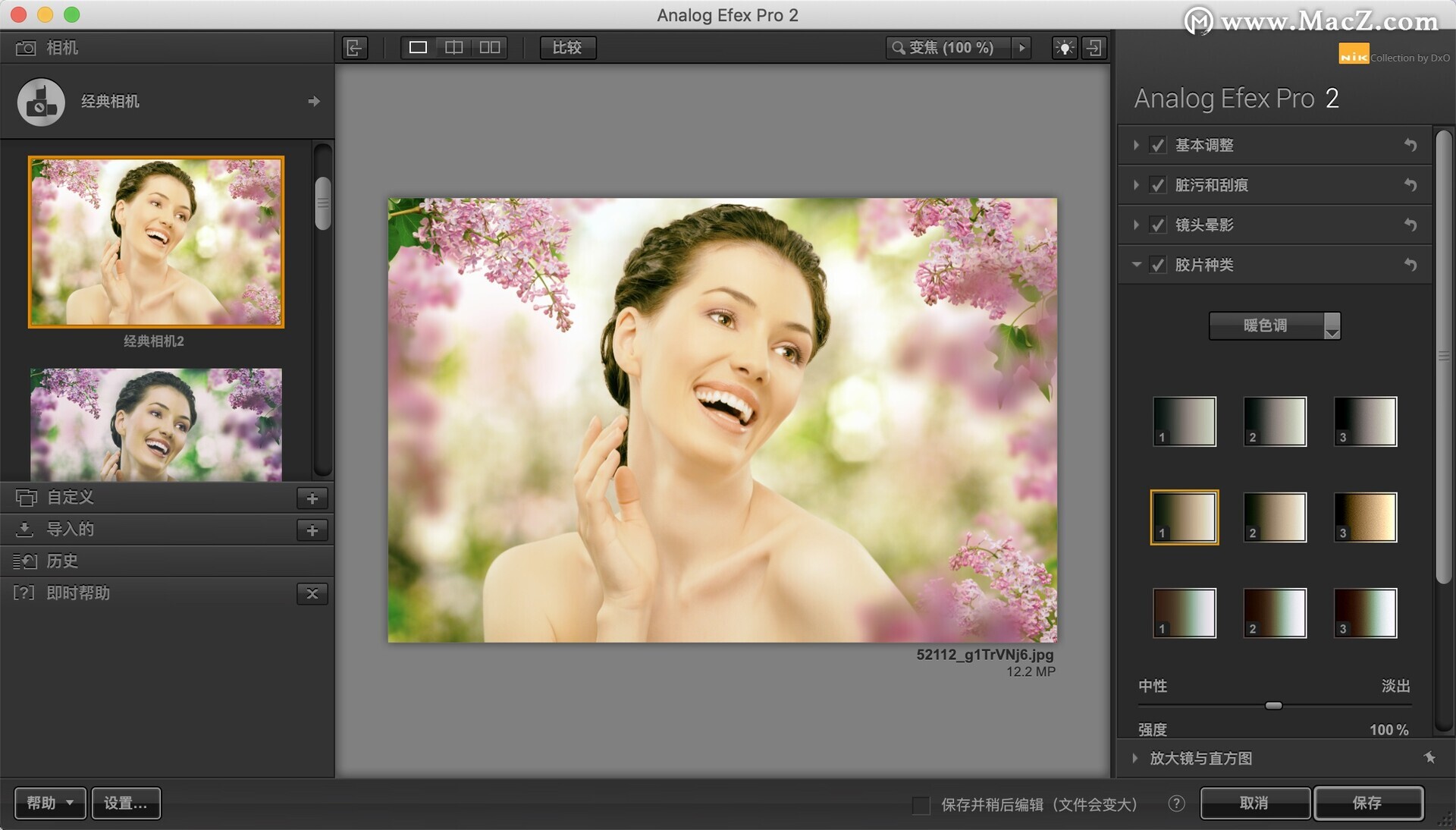This screenshot has width=1456, height=830.
Task: Click the 设置... settings button
Action: [x=126, y=803]
